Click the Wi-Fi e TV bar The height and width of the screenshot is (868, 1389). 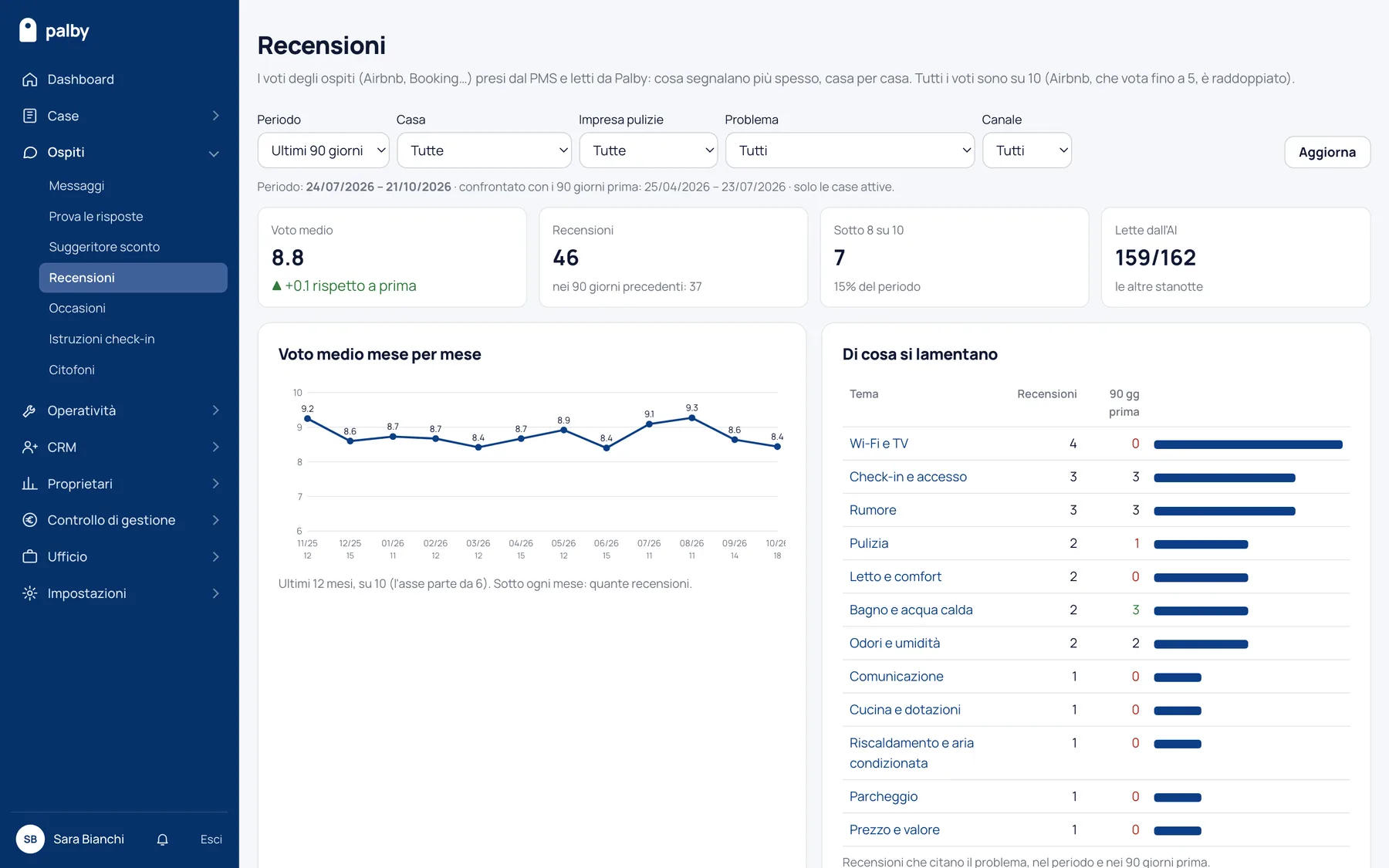click(1248, 444)
